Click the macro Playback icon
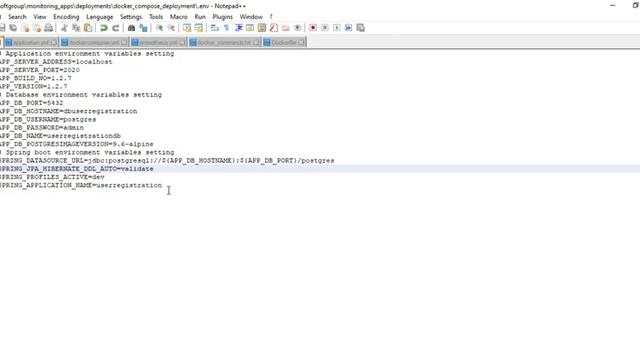 click(x=337, y=28)
